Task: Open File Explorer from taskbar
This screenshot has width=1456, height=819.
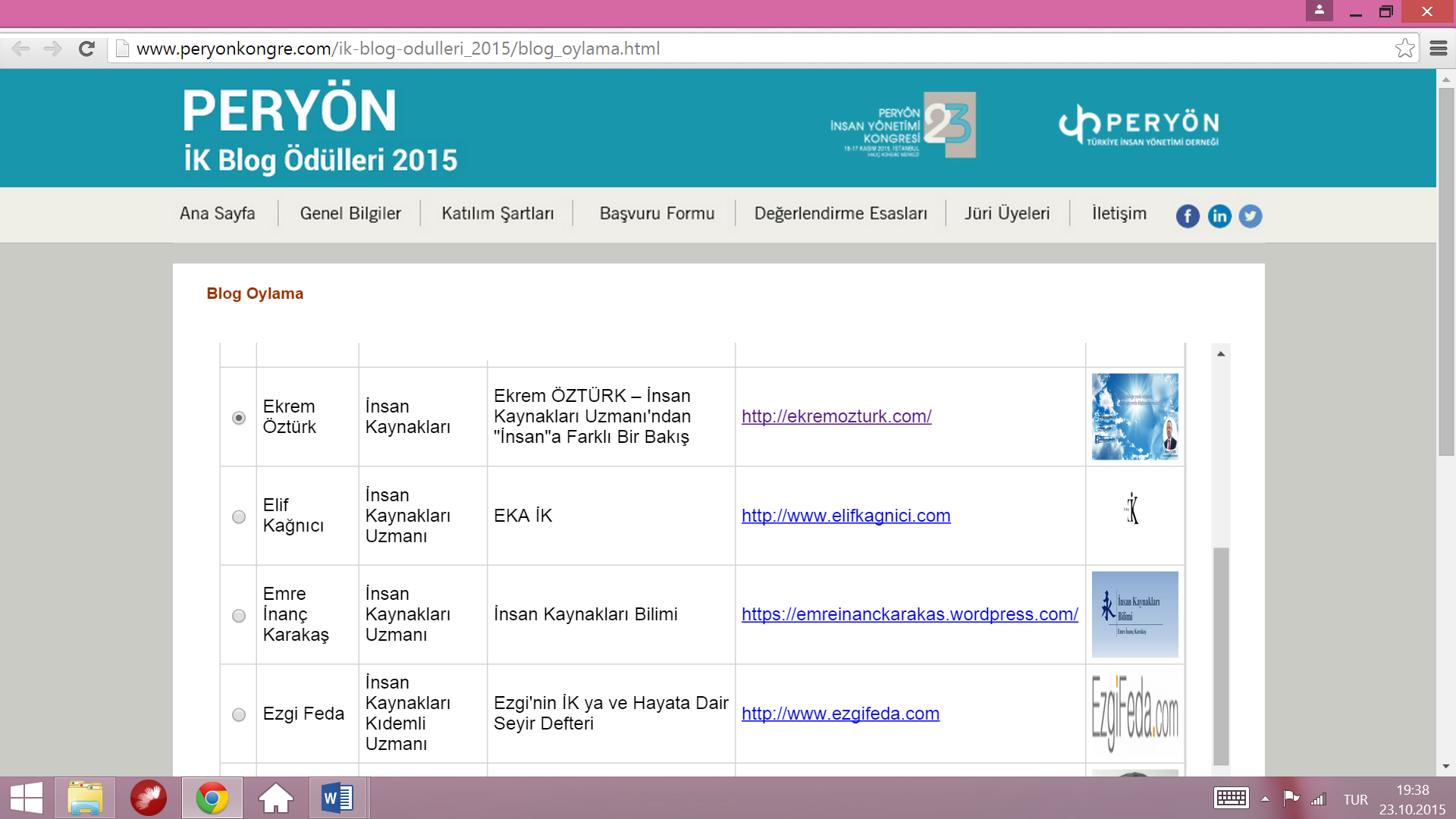Action: pos(84,798)
